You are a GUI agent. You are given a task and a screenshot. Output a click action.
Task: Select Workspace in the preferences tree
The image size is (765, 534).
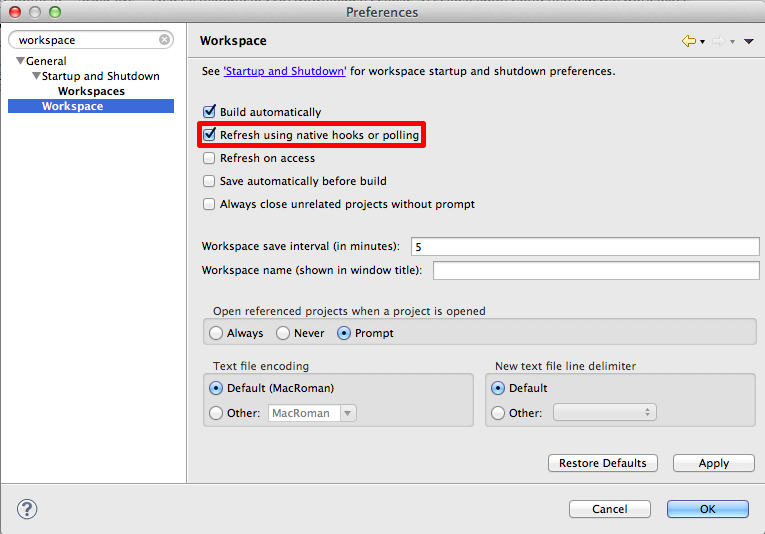tap(72, 106)
